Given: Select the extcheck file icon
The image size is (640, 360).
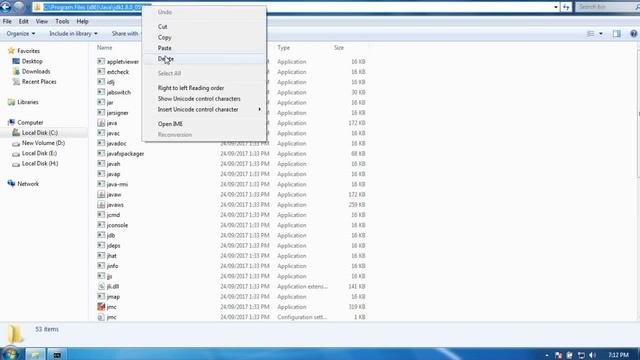Looking at the screenshot, I should coord(101,72).
